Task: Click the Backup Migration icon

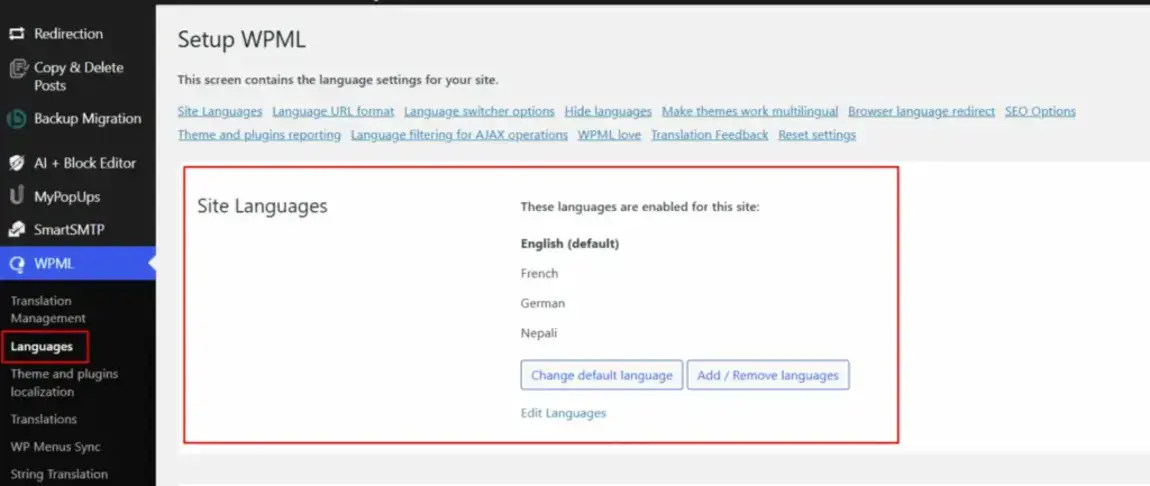Action: [x=17, y=119]
